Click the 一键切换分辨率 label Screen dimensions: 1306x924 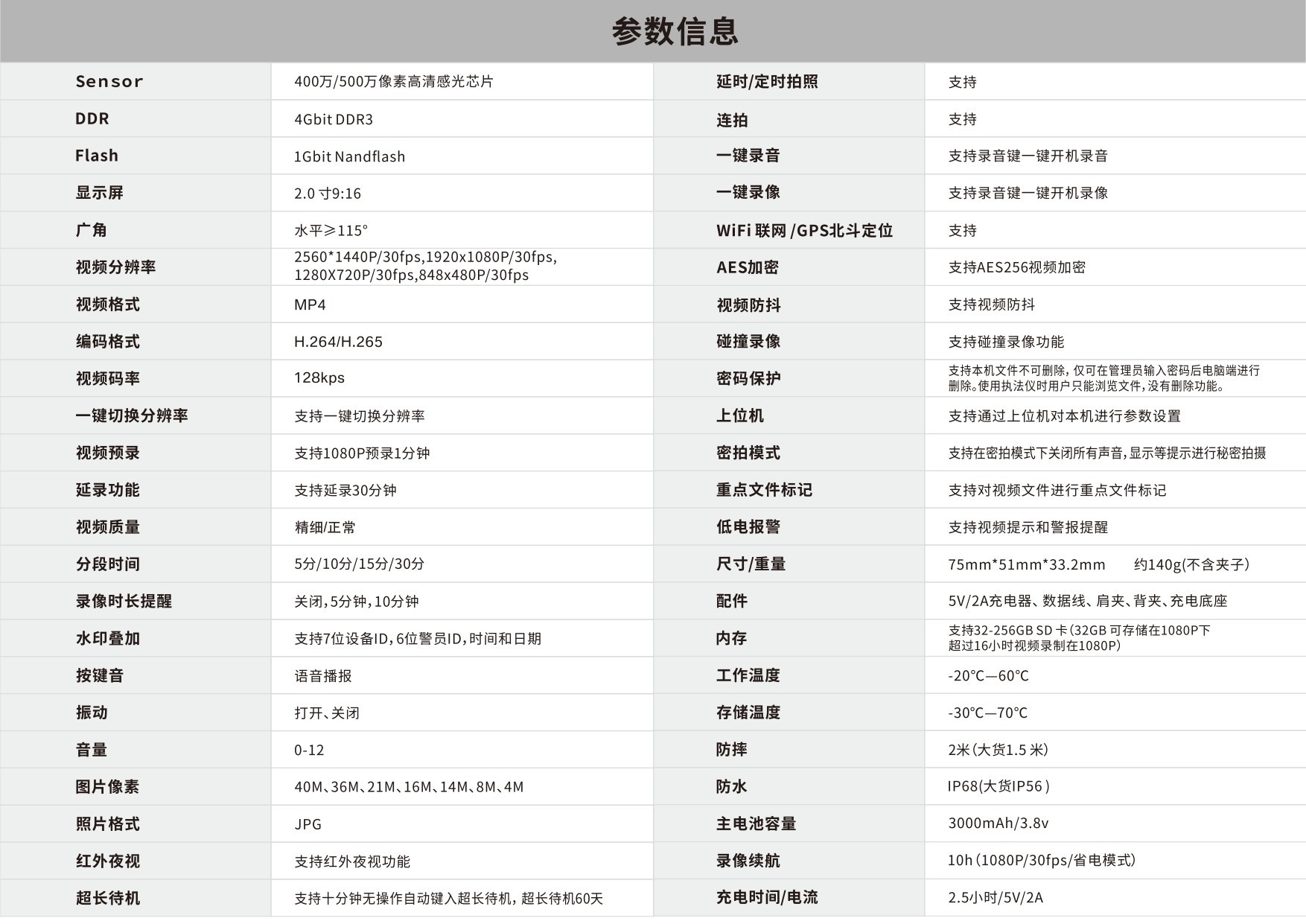(131, 415)
